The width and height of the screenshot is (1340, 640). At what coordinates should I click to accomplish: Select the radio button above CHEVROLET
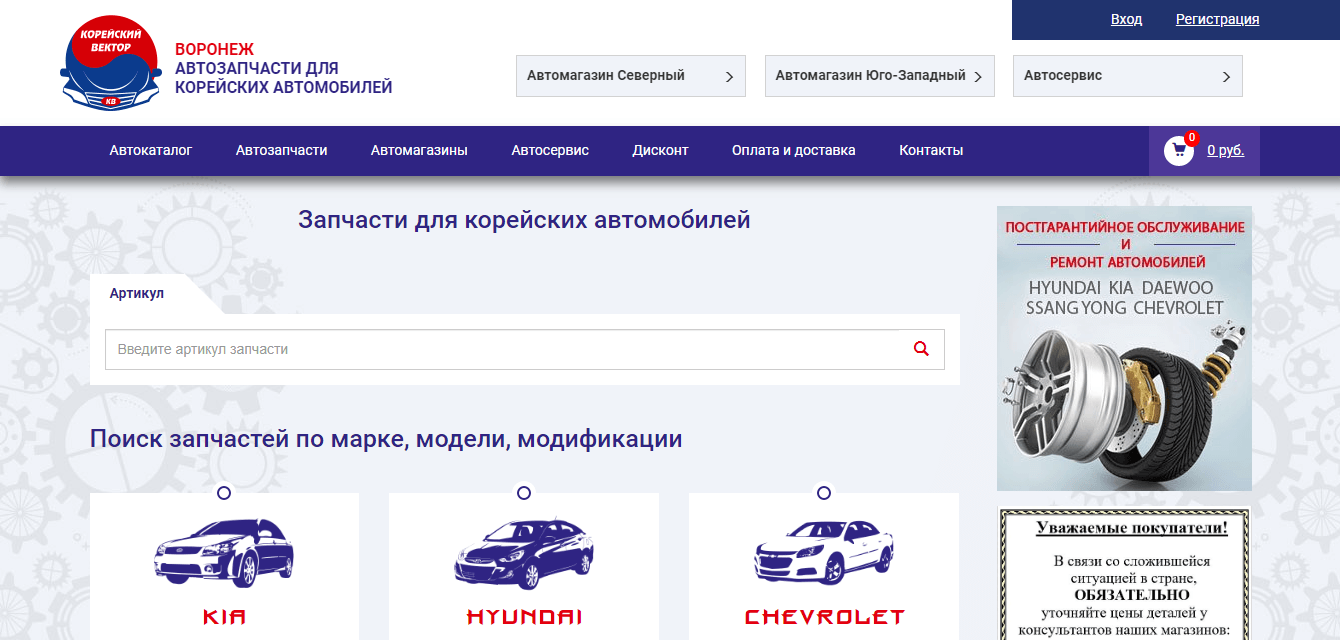coord(824,492)
